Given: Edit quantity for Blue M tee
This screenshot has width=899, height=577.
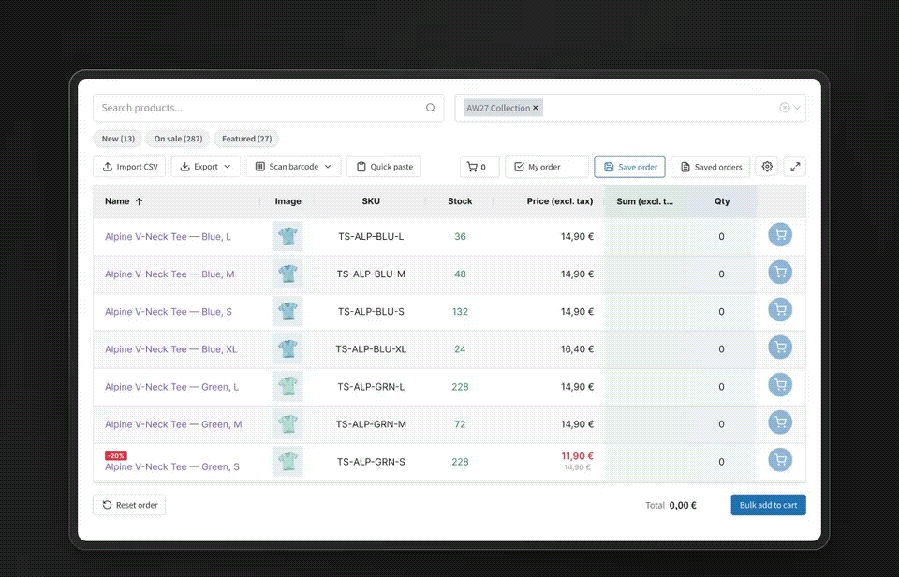Looking at the screenshot, I should tap(721, 274).
